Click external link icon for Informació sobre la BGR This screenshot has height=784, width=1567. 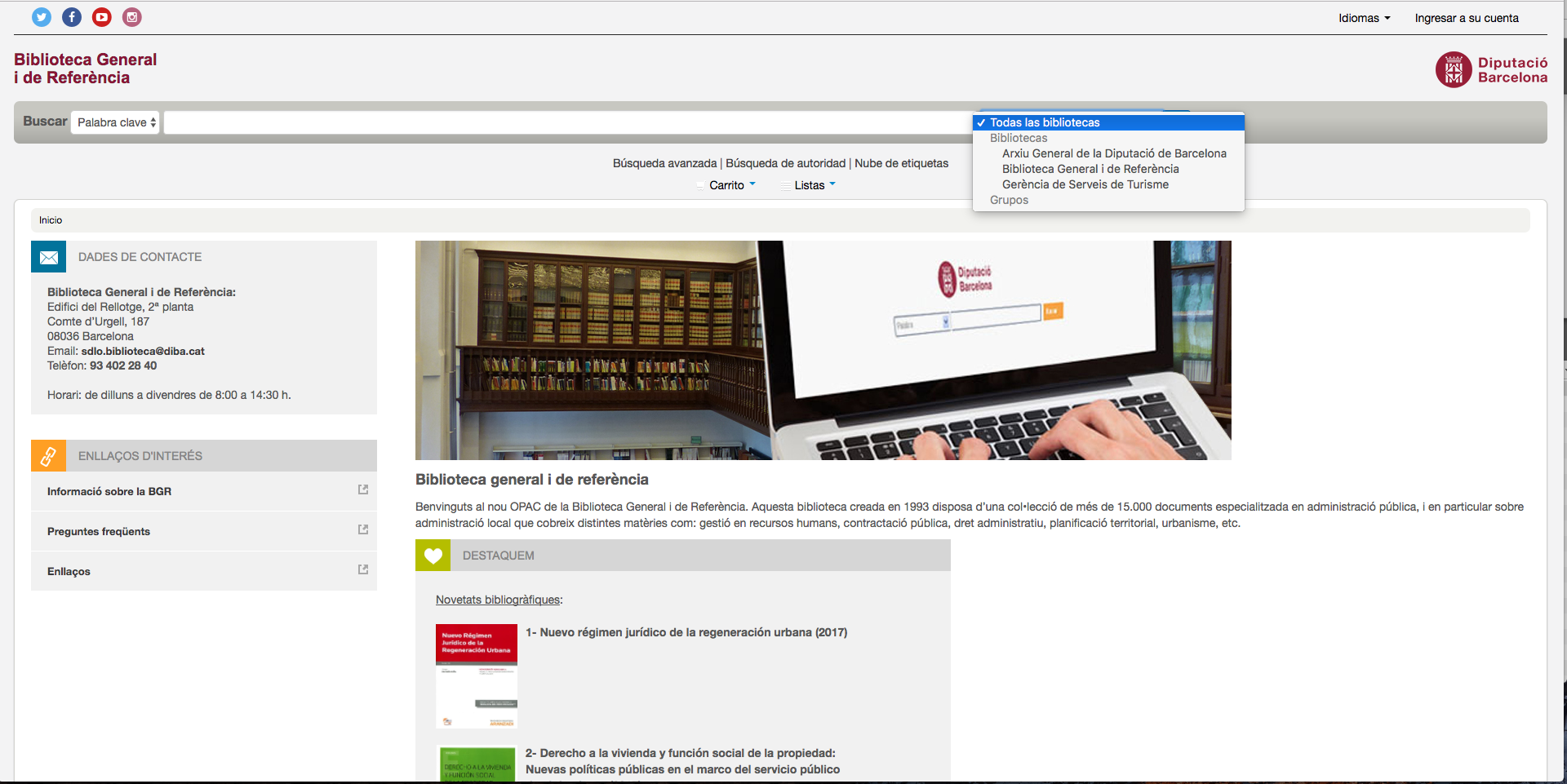click(363, 489)
